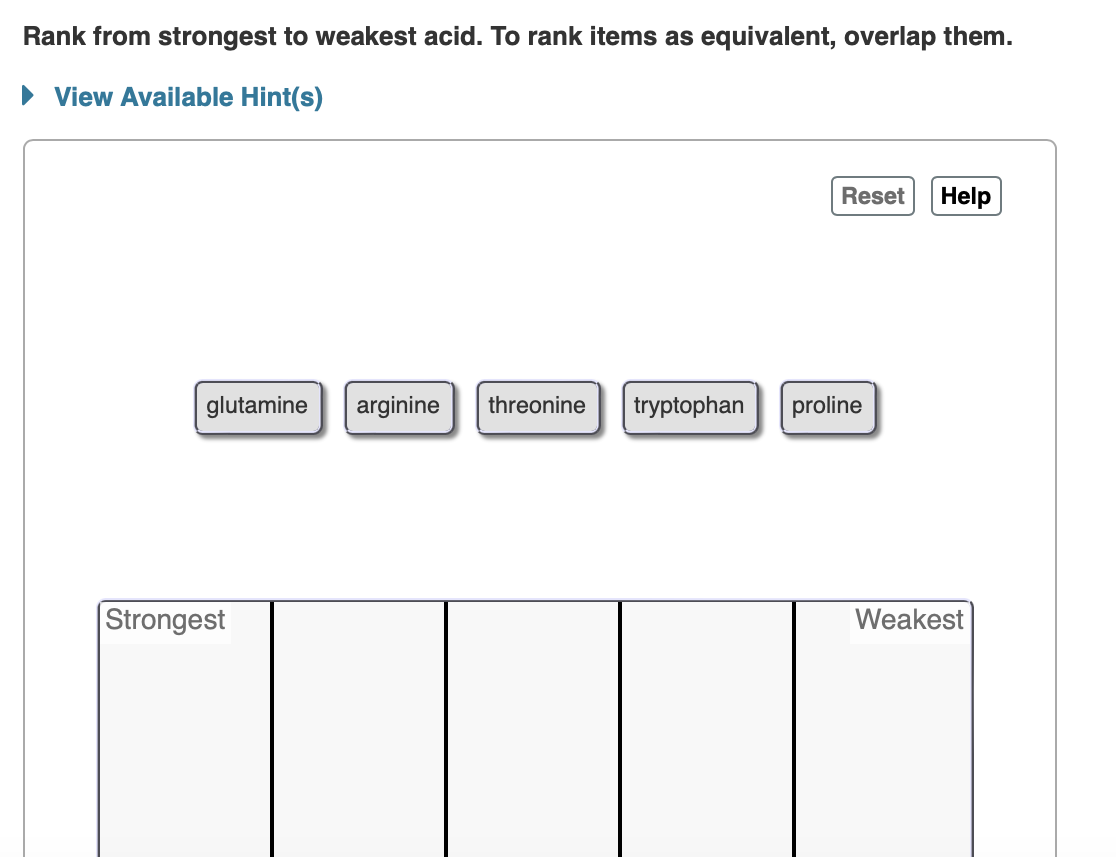Click the second ranking column
The width and height of the screenshot is (1116, 857).
[x=358, y=730]
